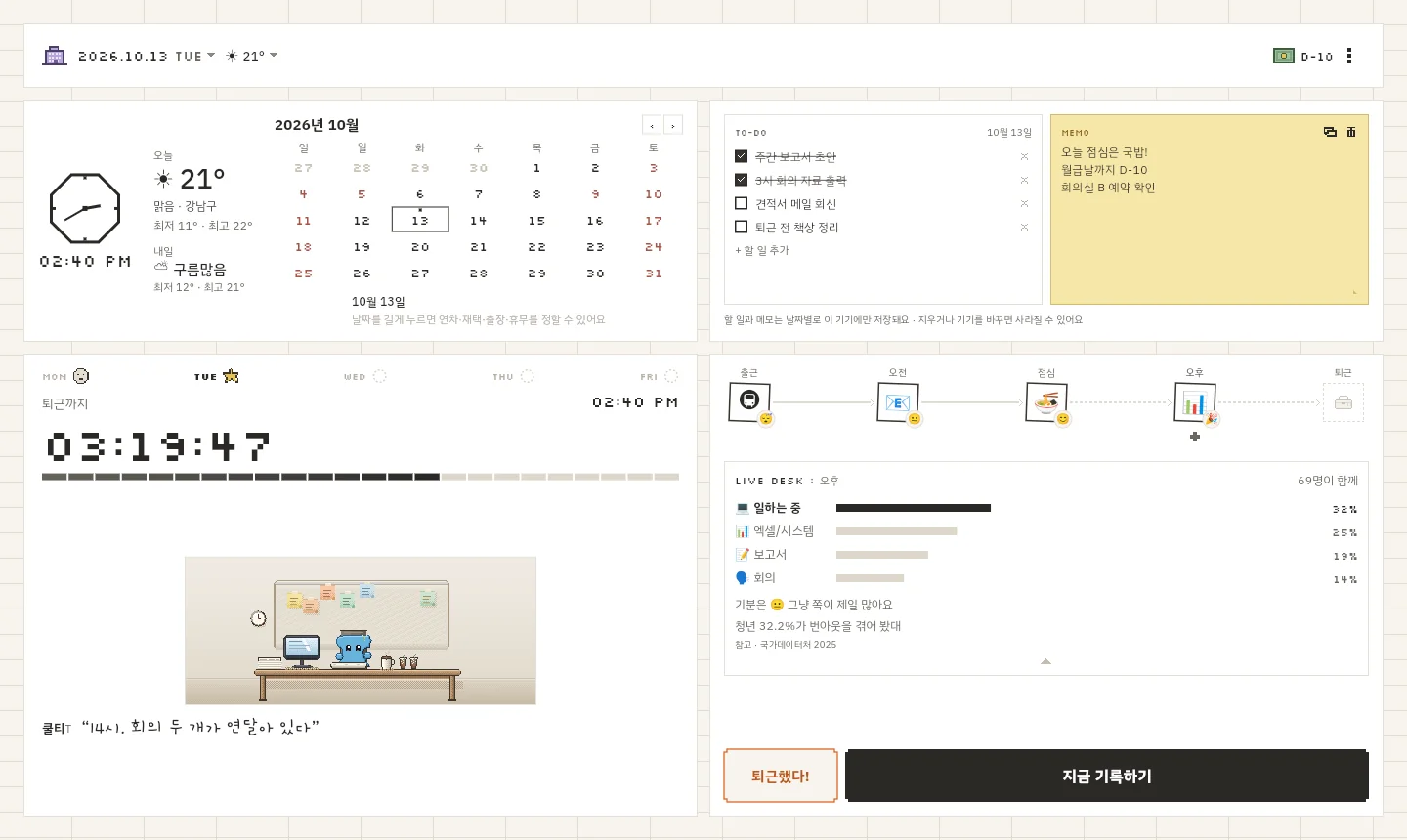
Task: Click the 퇴근했다! button
Action: [x=780, y=776]
